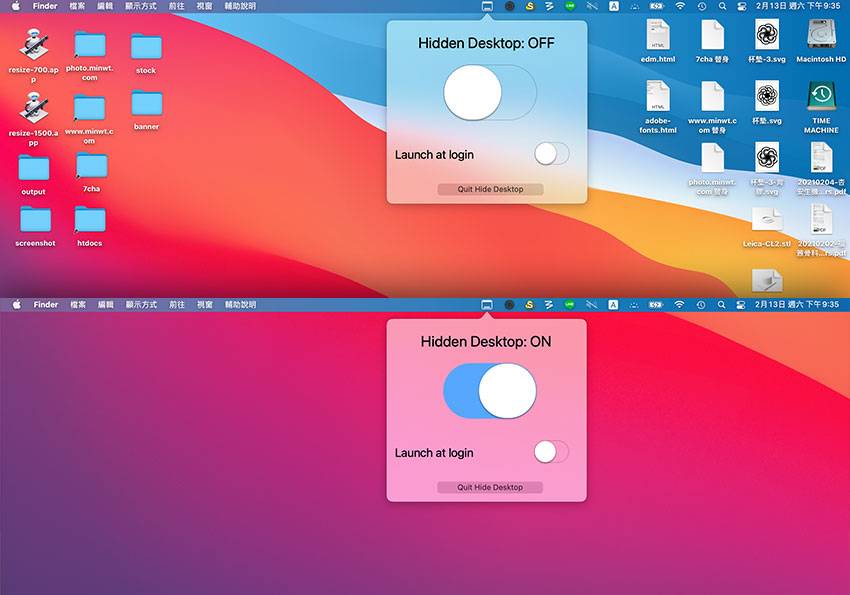Select the banner folder
This screenshot has width=850, height=595.
click(146, 103)
